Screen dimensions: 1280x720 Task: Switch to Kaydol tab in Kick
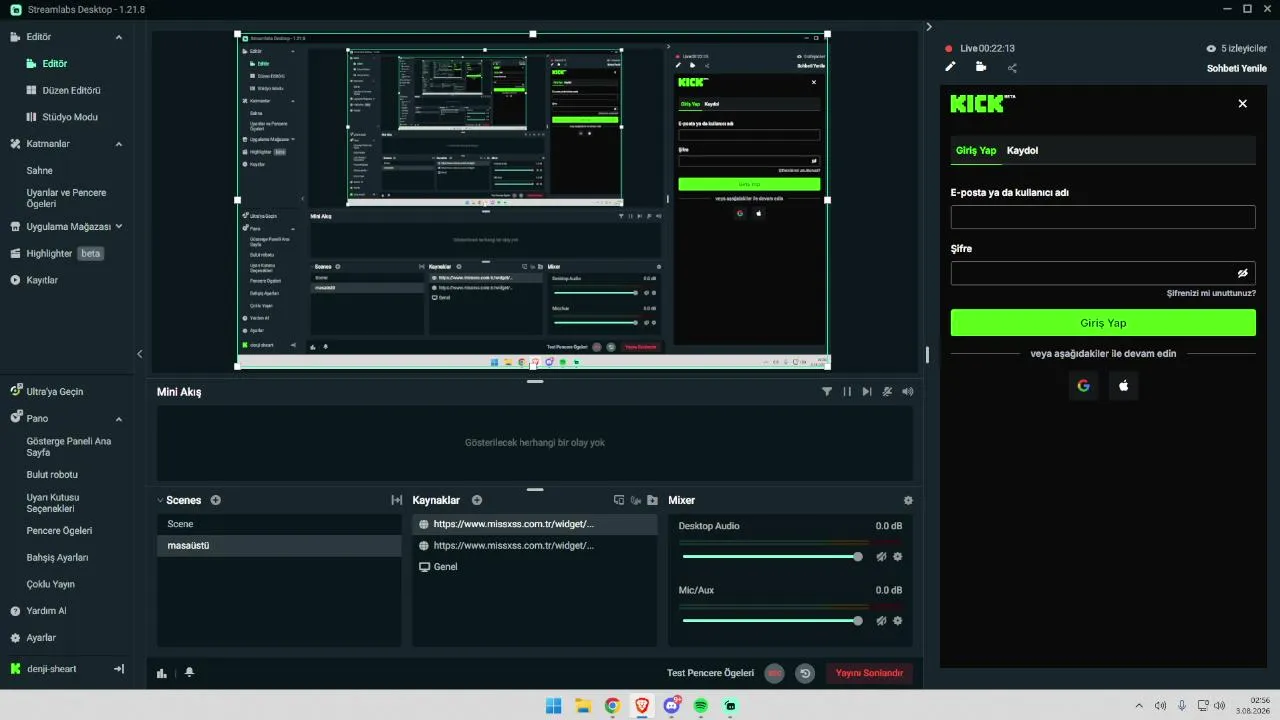(x=1022, y=150)
